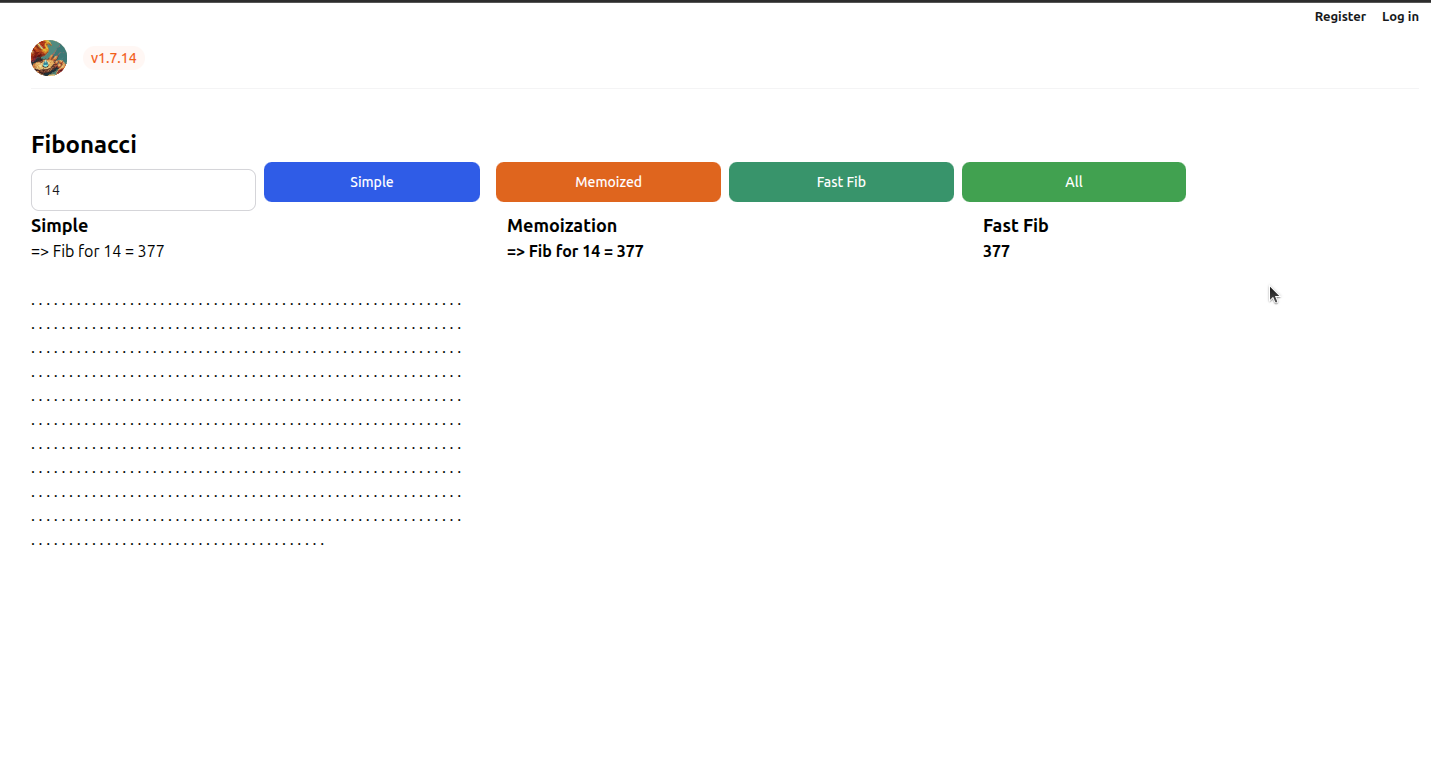Viewport: 1431px width, 768px height.
Task: Run the orange Memoized button
Action: 608,182
